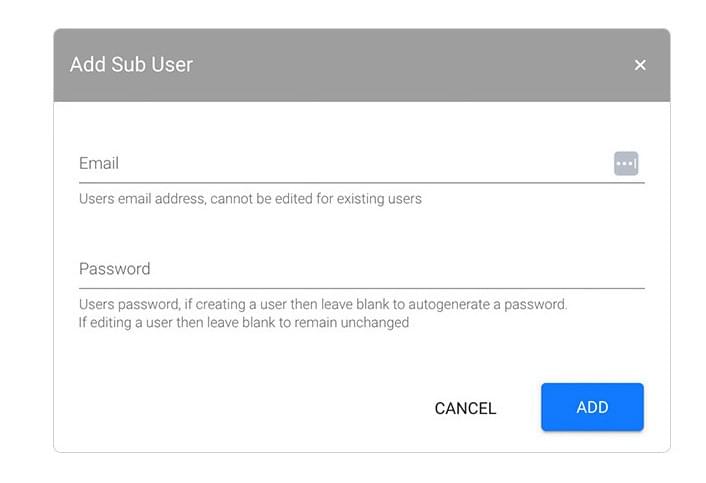Click the Email placeholder label
Viewport: 706px width, 483px height.
point(99,163)
